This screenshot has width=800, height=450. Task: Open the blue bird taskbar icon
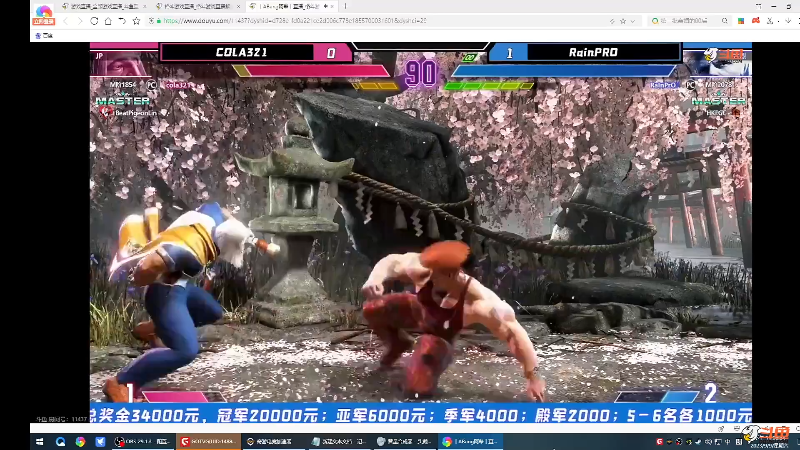click(100, 441)
